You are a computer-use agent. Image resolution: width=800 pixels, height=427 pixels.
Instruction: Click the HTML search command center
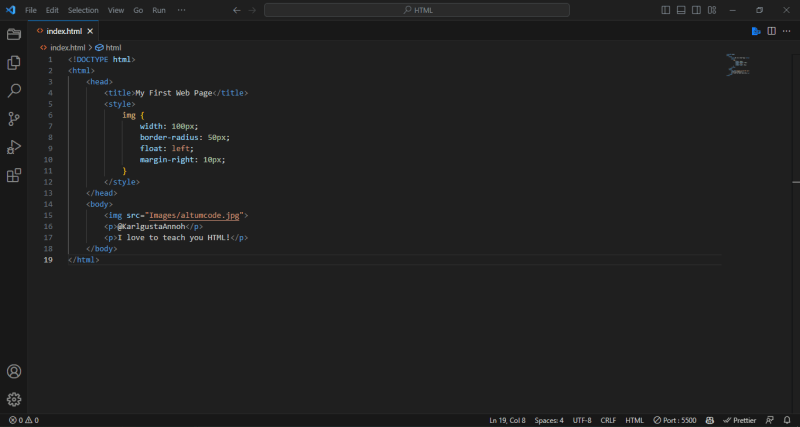(x=417, y=10)
